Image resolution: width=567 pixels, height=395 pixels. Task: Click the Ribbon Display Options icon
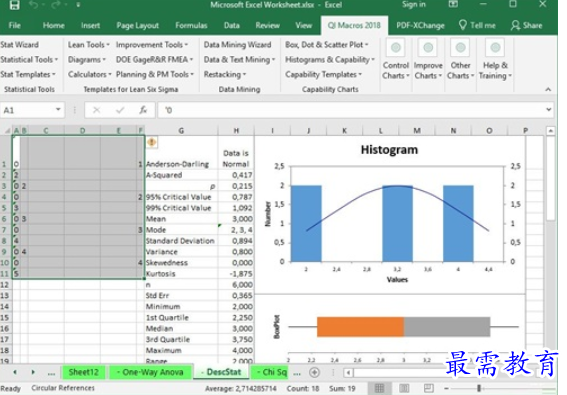coord(453,4)
